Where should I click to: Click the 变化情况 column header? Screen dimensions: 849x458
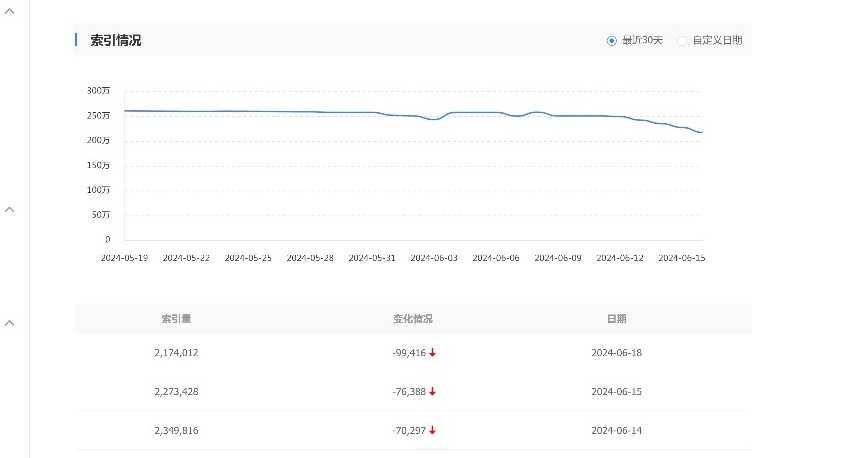tap(412, 319)
